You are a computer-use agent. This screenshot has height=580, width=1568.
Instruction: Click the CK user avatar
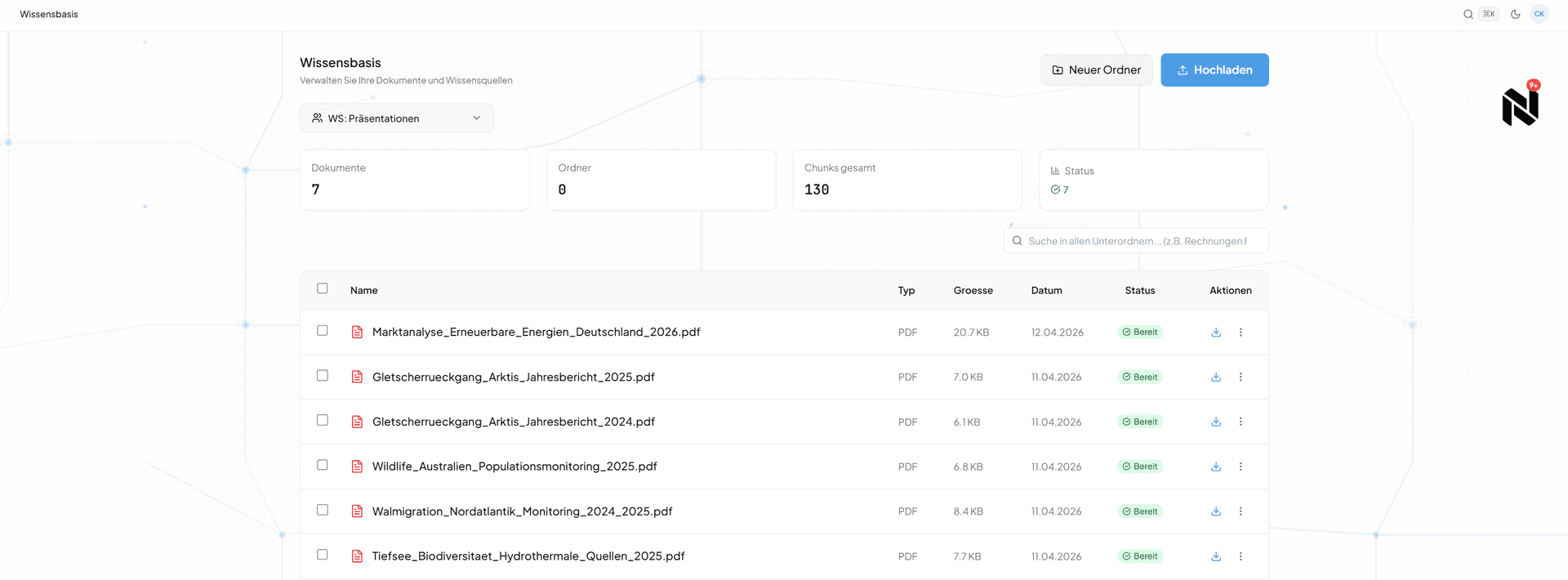1539,14
